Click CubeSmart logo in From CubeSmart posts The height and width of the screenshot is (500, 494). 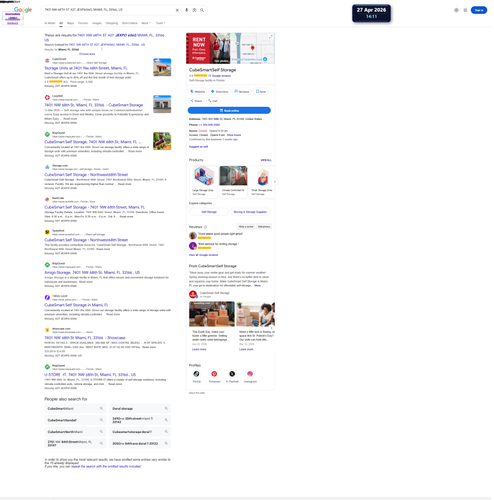pyautogui.click(x=193, y=294)
